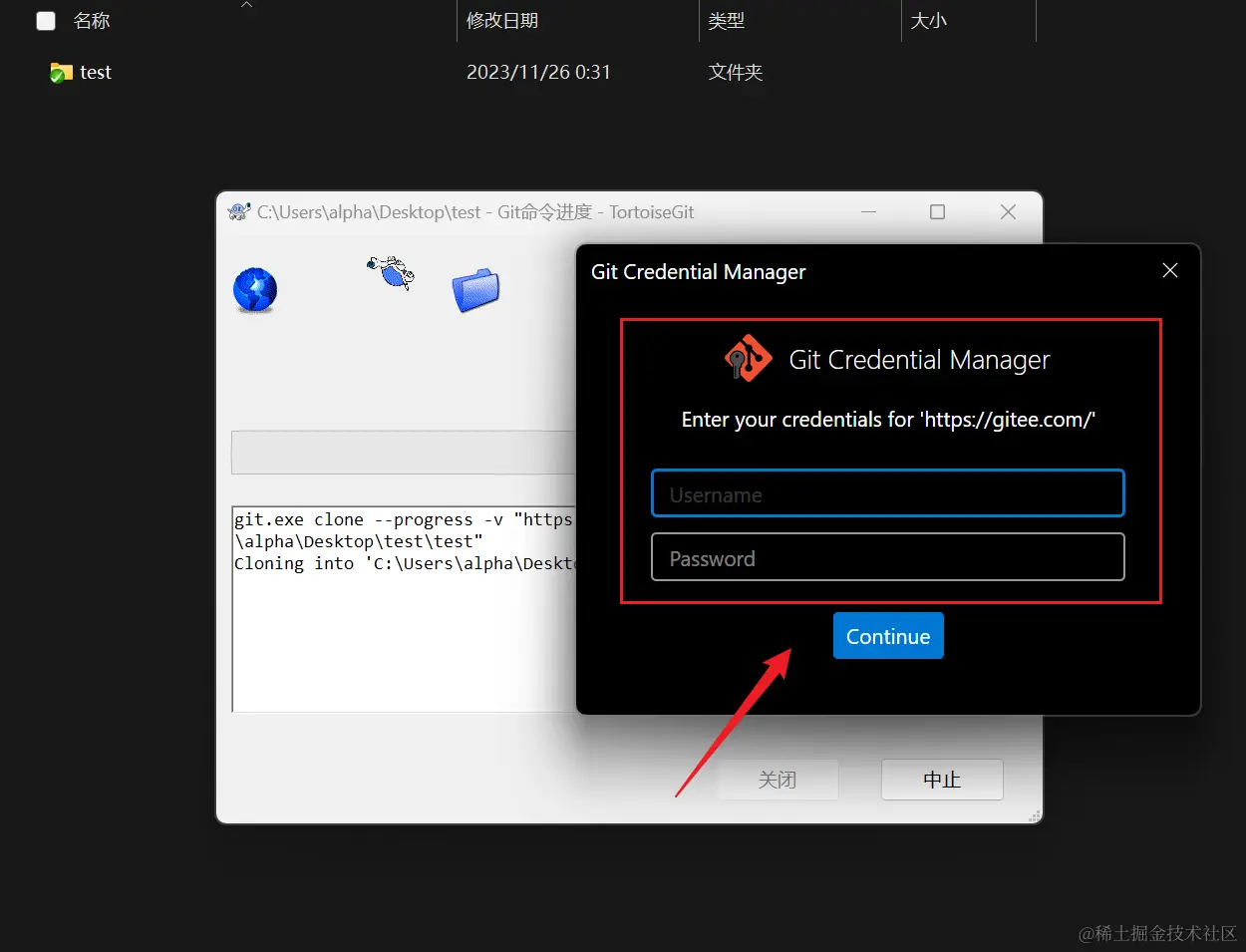Click the globe icon in TortoiseGit window
This screenshot has width=1246, height=952.
coord(255,290)
